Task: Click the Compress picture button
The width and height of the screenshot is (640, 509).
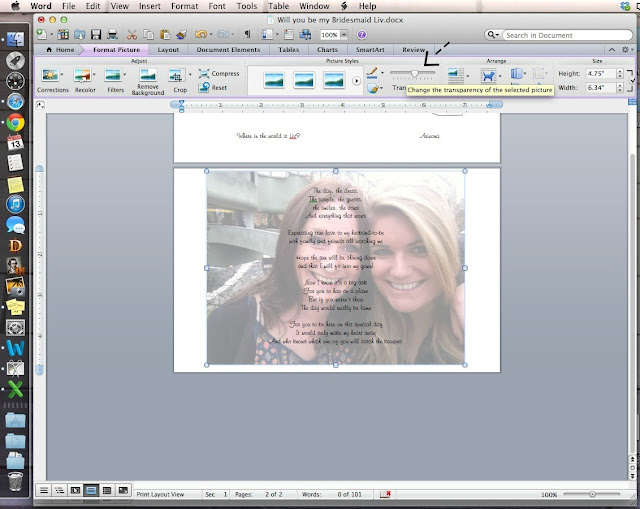Action: tap(219, 73)
